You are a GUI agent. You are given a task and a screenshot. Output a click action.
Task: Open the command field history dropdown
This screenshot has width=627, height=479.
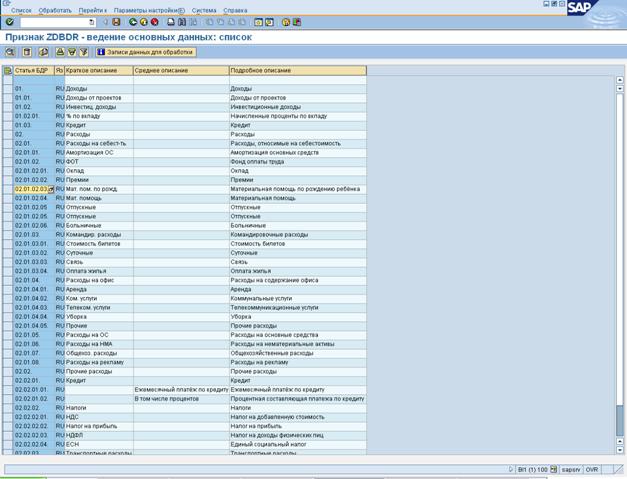point(92,21)
